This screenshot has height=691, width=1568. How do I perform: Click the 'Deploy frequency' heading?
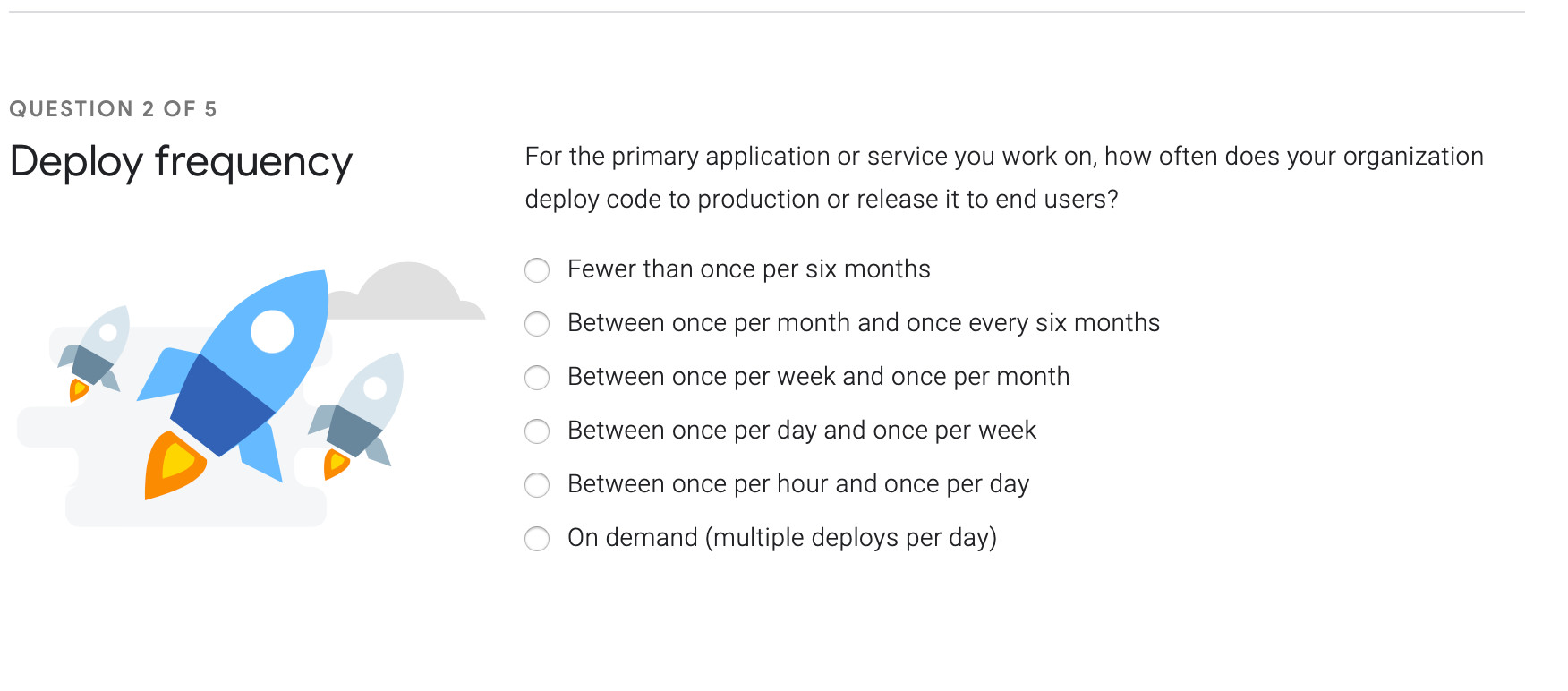pos(181,162)
